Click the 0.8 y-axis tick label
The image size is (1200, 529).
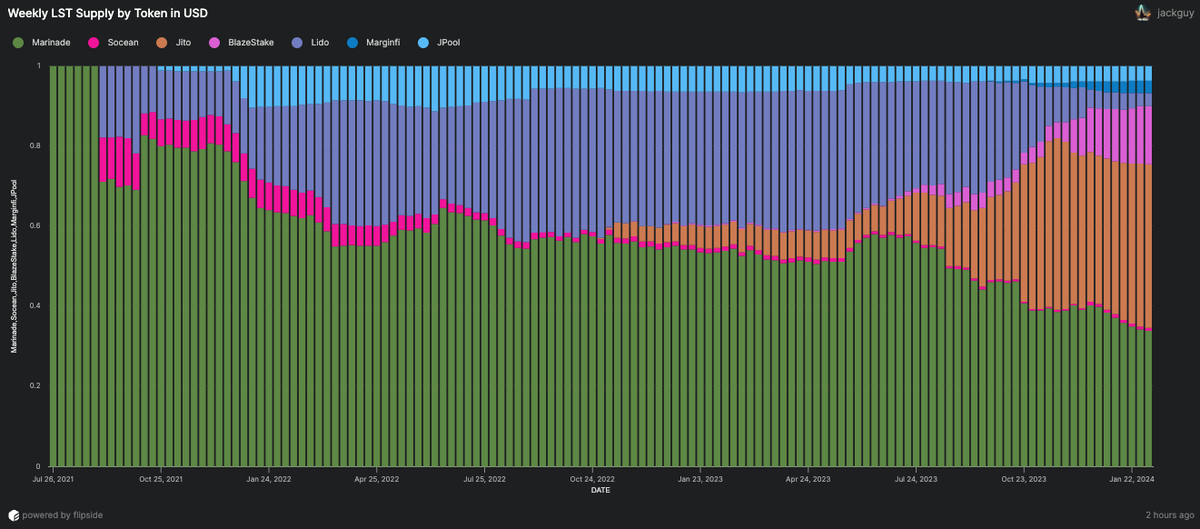(36, 146)
